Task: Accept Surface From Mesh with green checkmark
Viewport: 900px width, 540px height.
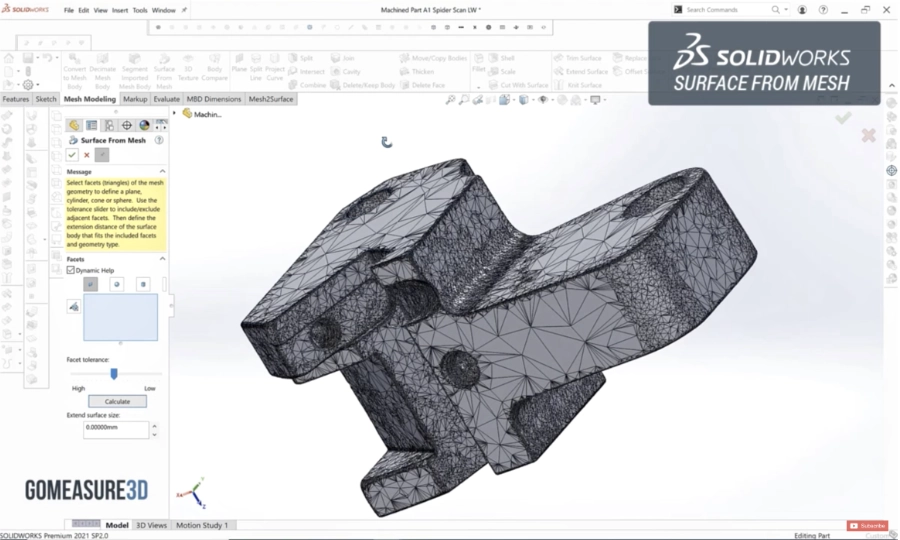Action: 72,155
